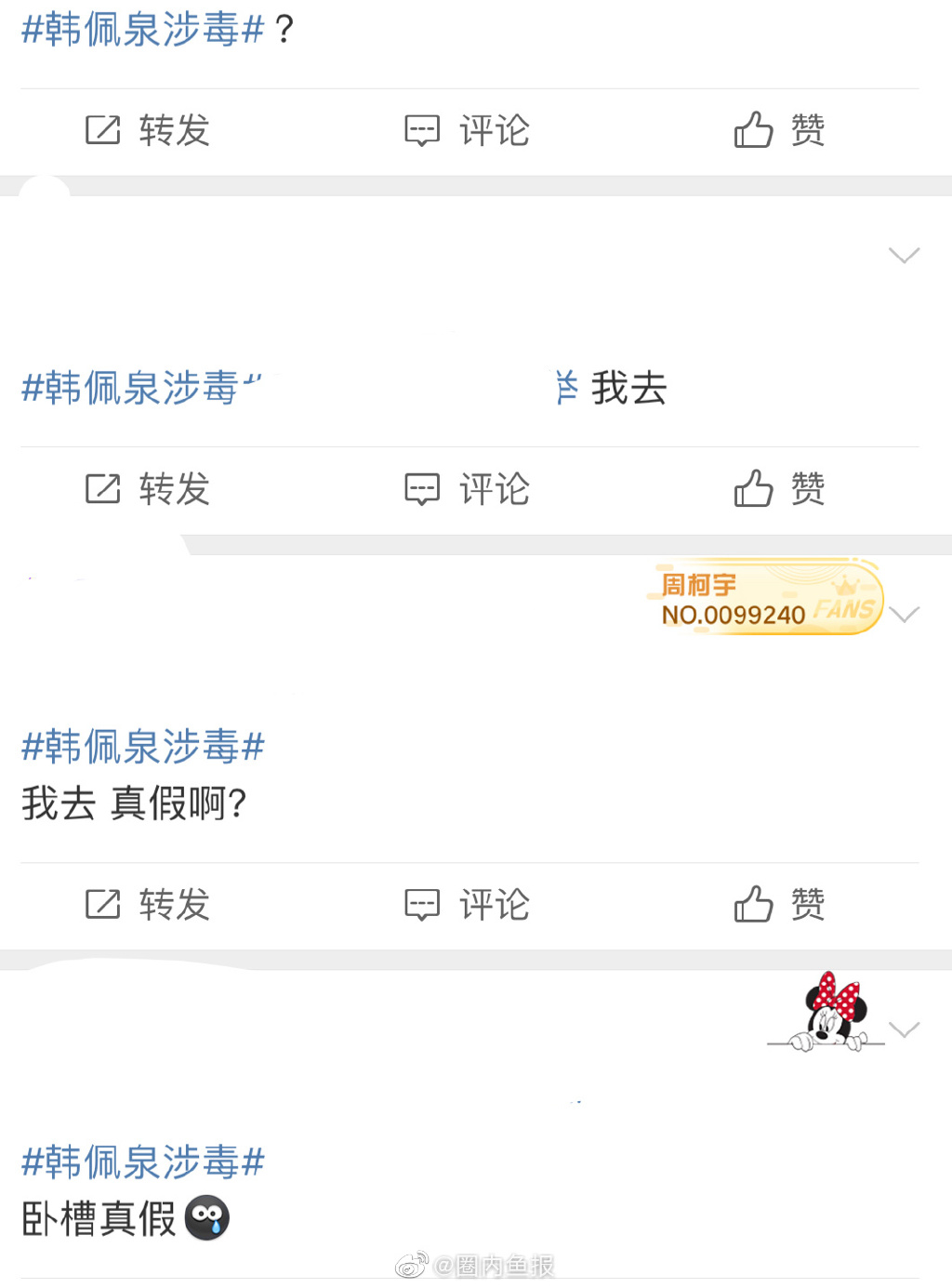
Task: Expand the chevron beside the 周柯宇 fans badge
Action: (x=904, y=614)
